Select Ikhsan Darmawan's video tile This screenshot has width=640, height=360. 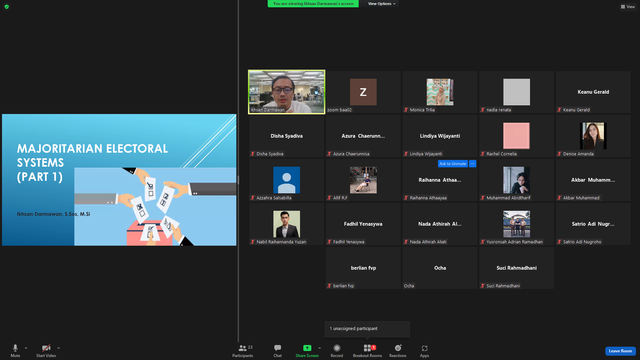287,92
